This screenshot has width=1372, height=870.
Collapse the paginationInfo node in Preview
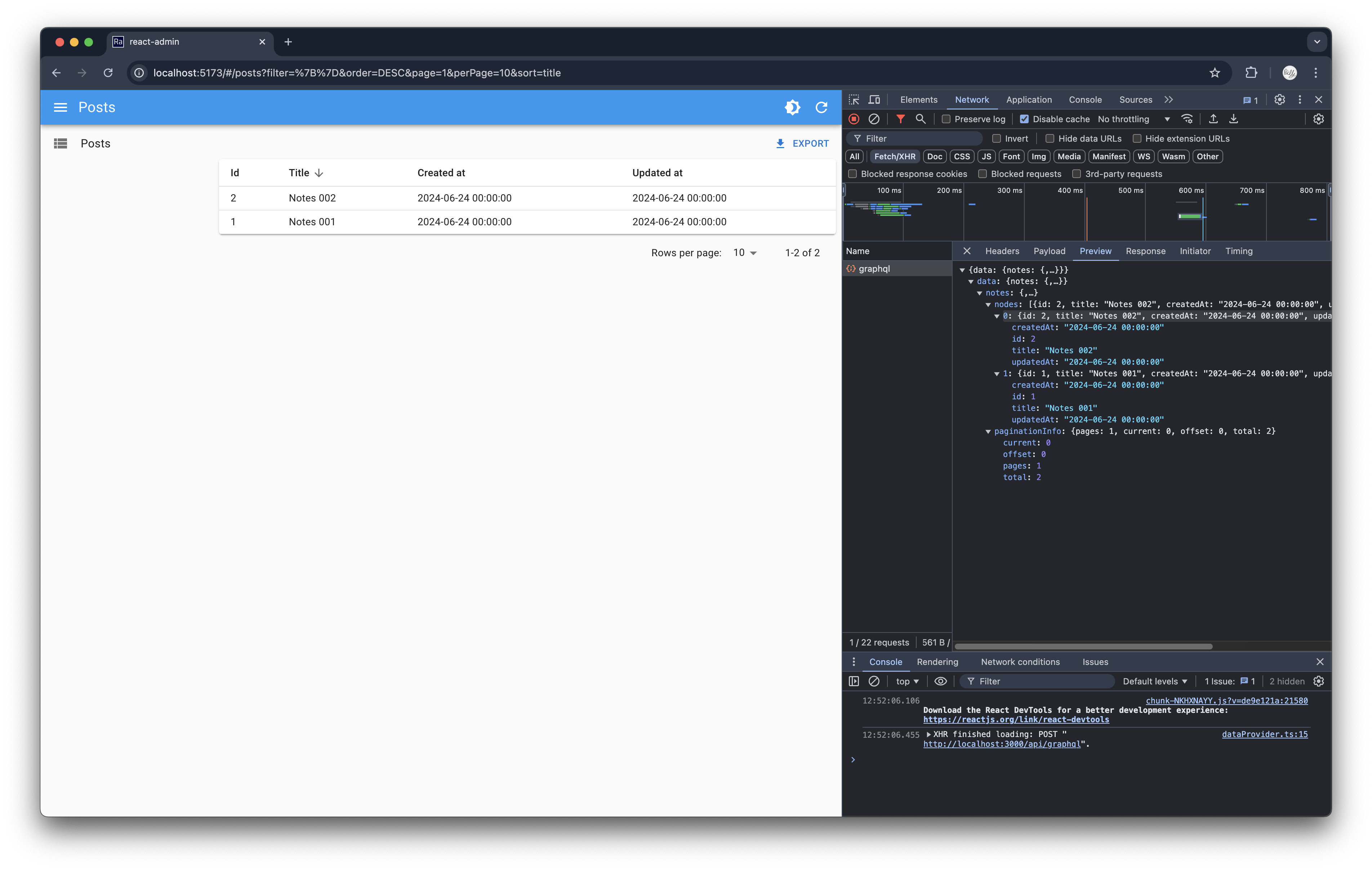[989, 432]
